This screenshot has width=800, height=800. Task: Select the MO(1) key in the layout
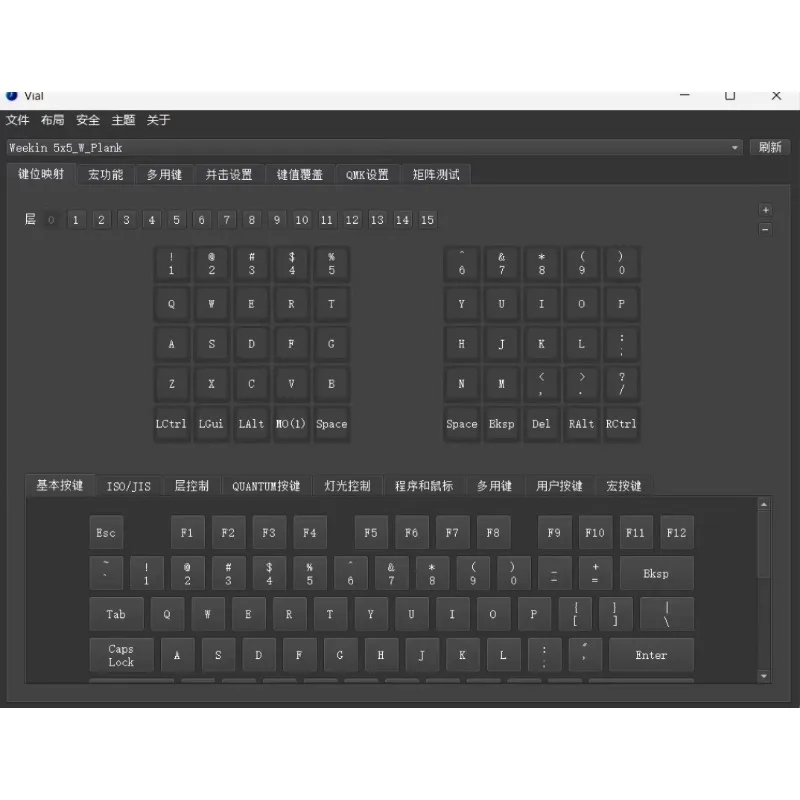291,423
